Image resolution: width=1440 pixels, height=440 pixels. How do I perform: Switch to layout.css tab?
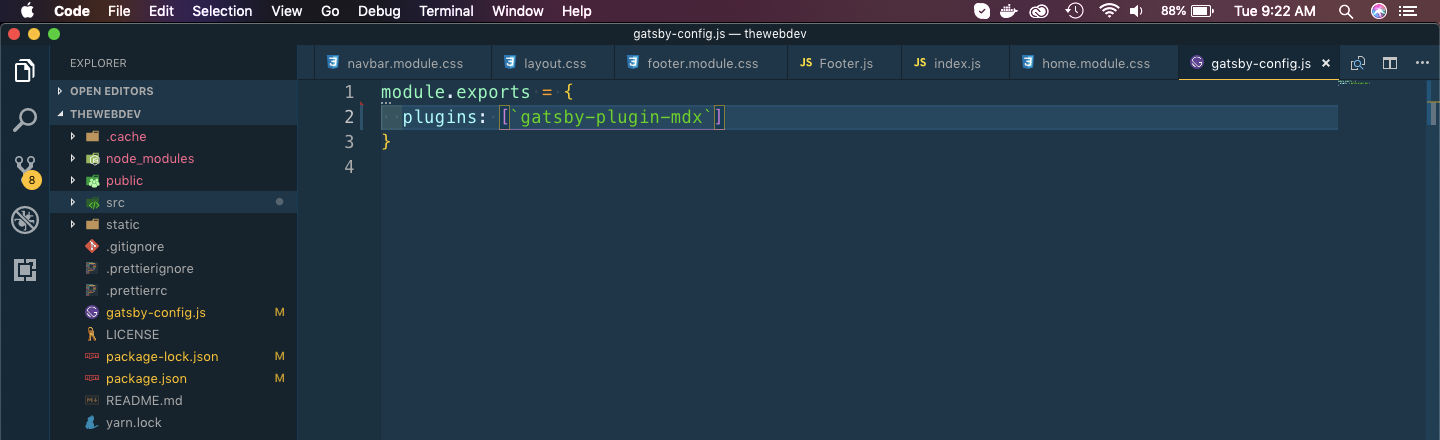[552, 63]
